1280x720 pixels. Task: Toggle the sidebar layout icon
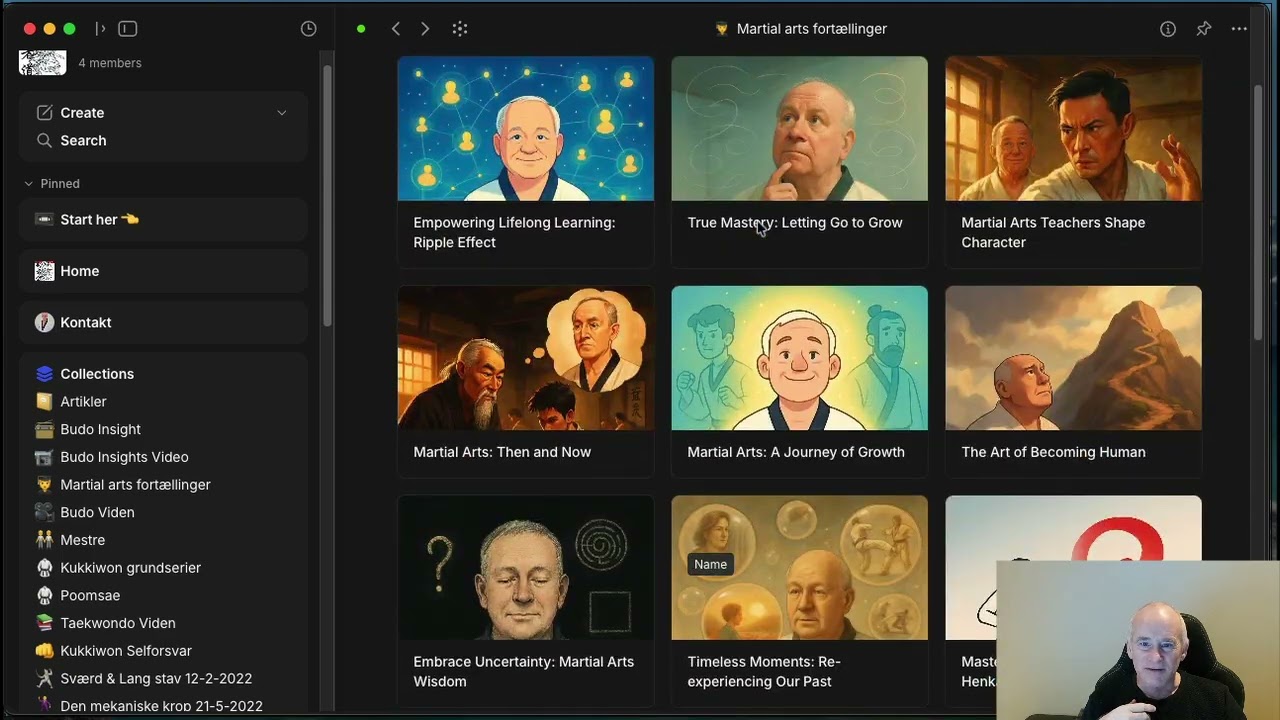(x=128, y=29)
